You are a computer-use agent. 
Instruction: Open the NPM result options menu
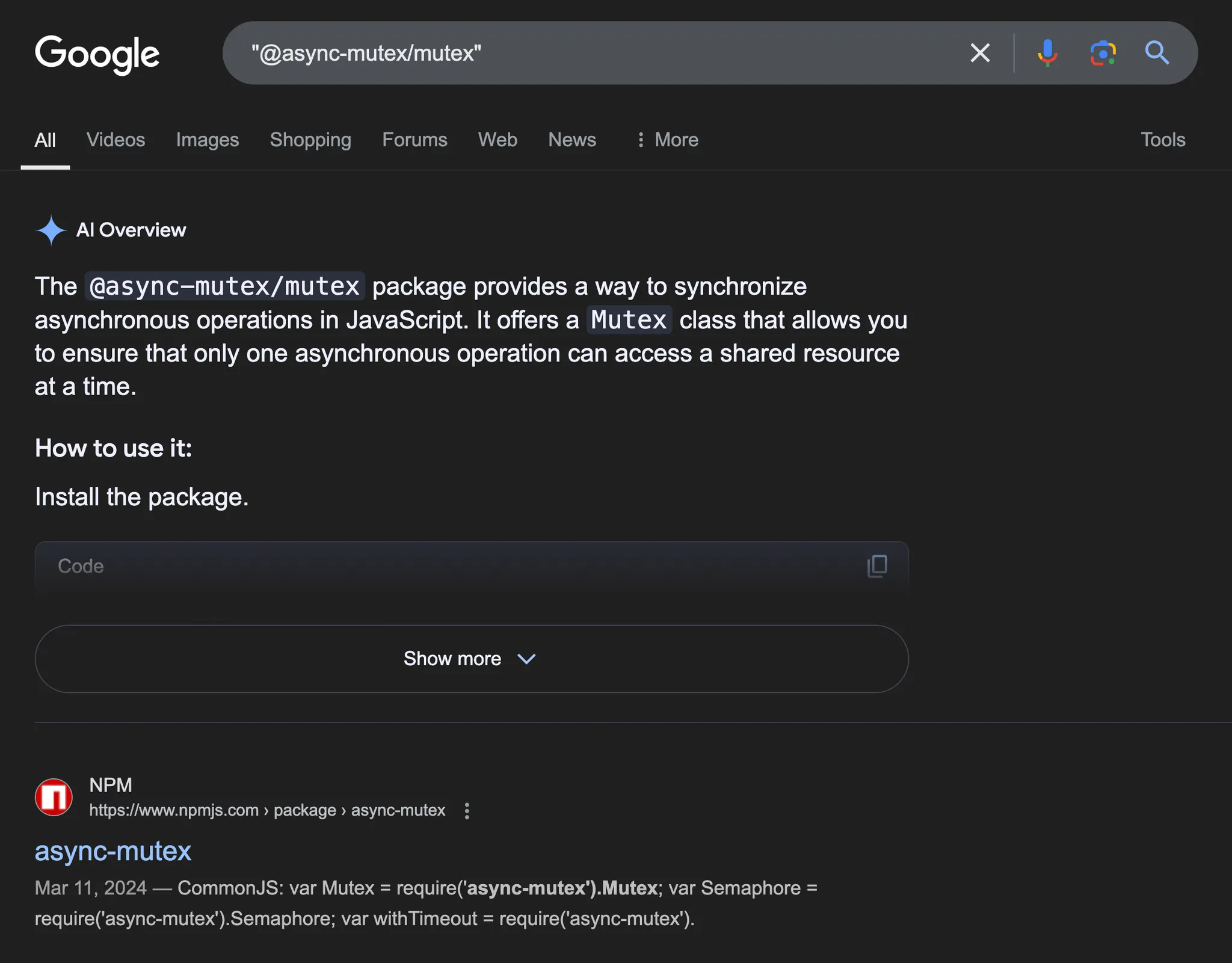pos(467,811)
